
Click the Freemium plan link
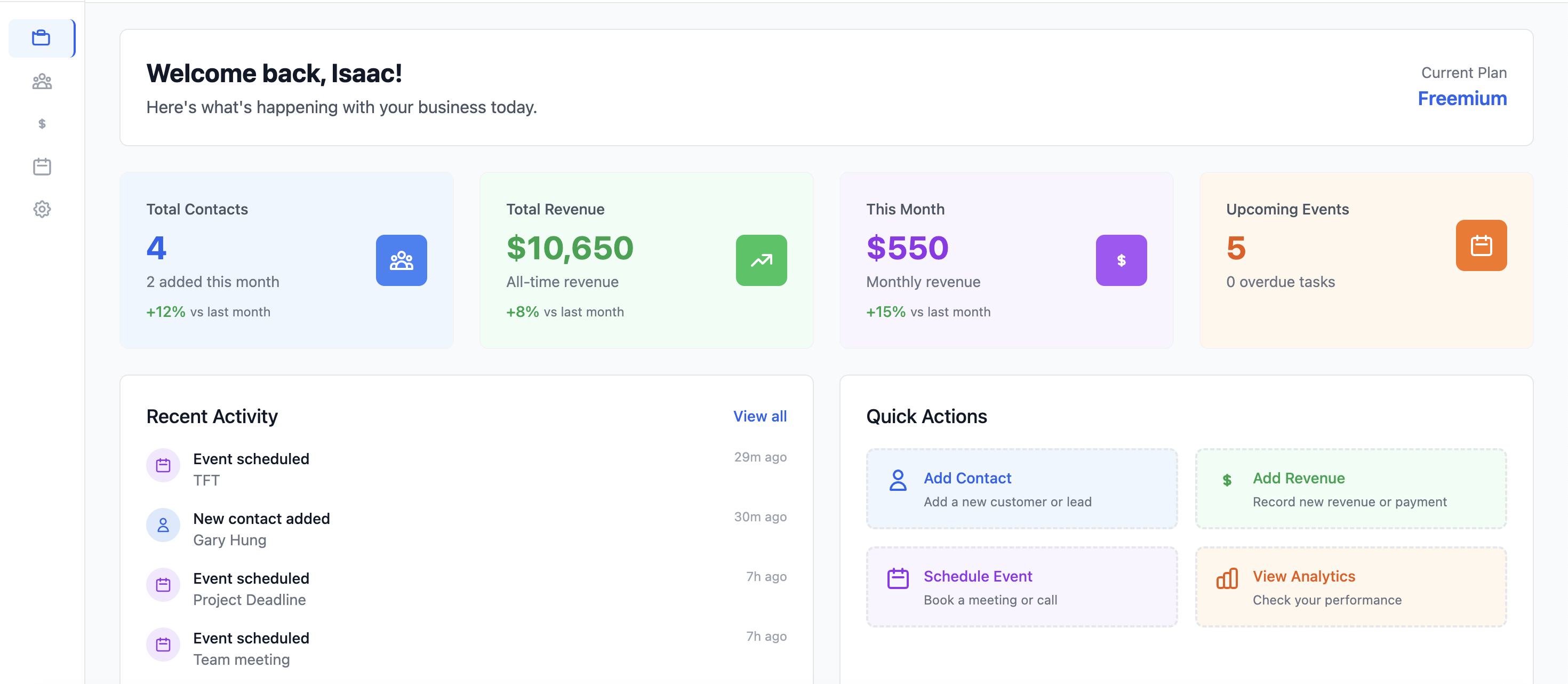1462,98
